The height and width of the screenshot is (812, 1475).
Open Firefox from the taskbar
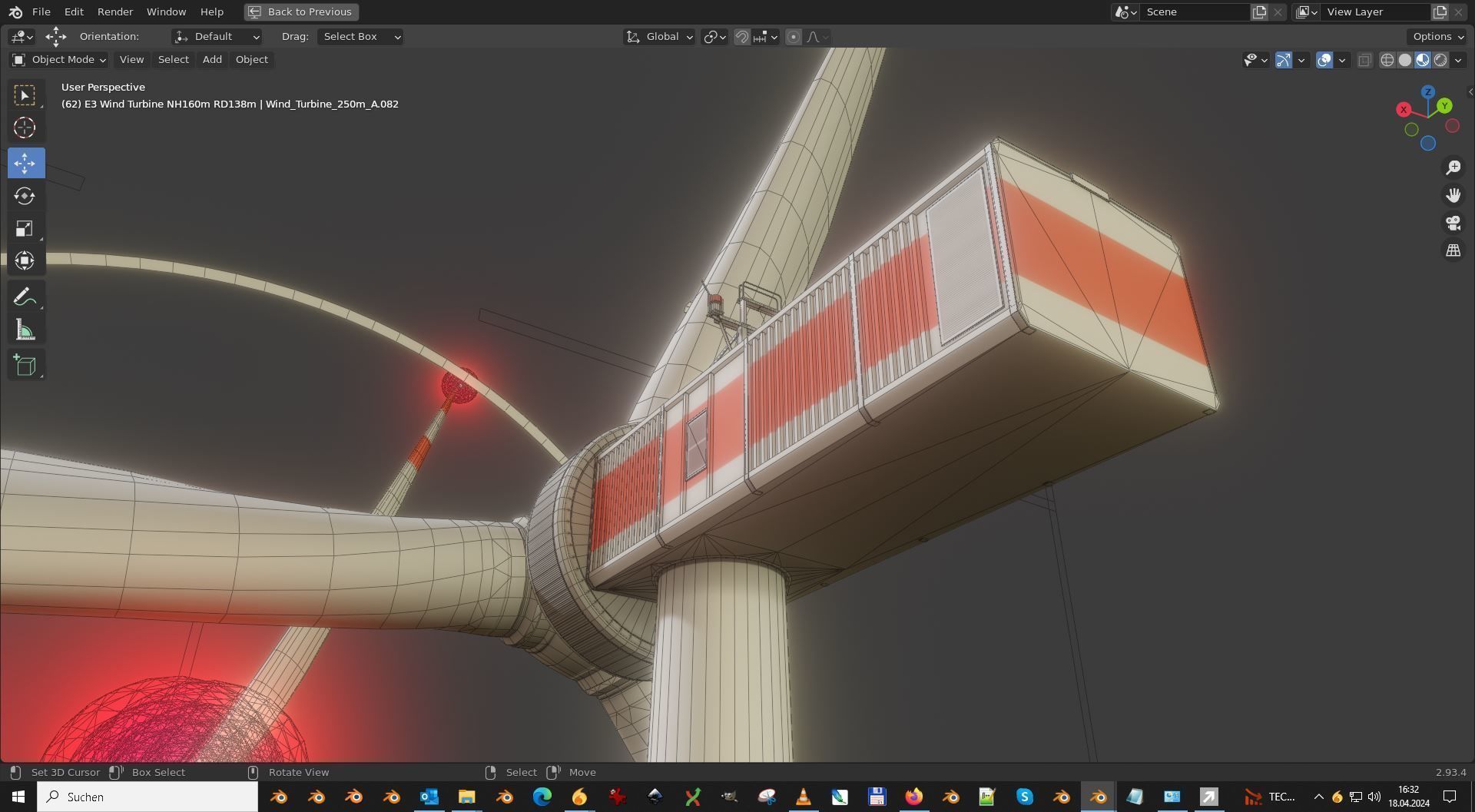pyautogui.click(x=913, y=797)
